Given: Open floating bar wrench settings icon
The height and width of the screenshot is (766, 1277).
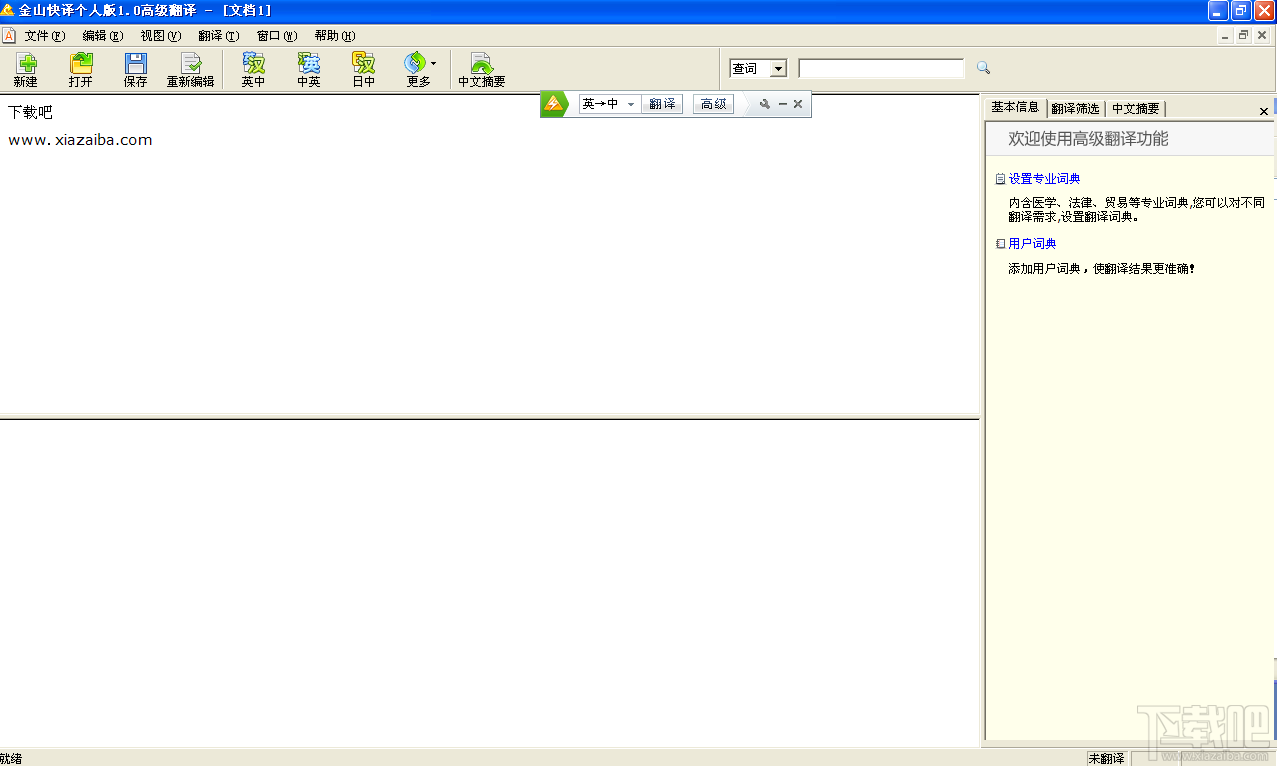Looking at the screenshot, I should 765,104.
